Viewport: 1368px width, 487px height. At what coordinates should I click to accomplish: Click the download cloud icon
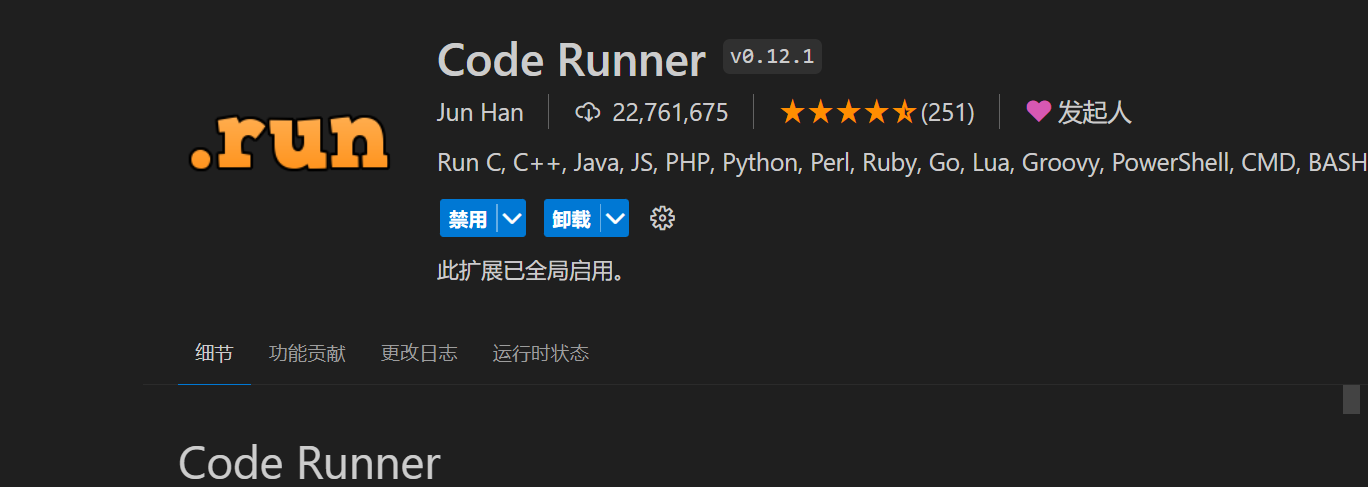tap(588, 112)
